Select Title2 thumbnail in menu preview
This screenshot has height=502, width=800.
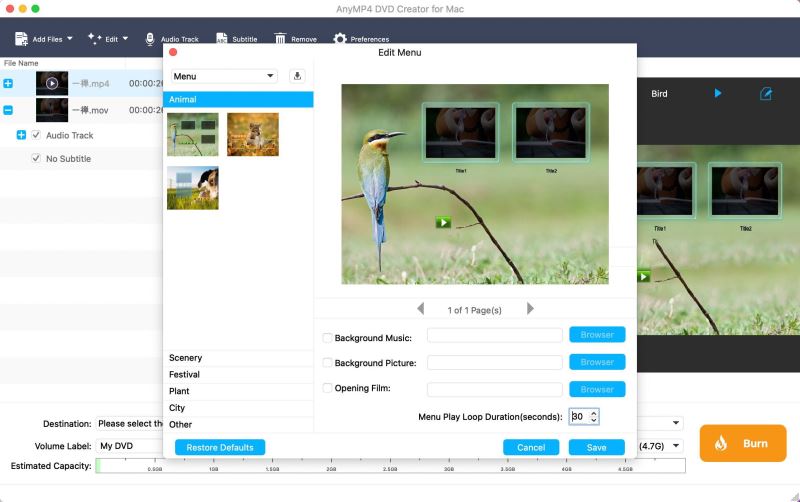551,133
